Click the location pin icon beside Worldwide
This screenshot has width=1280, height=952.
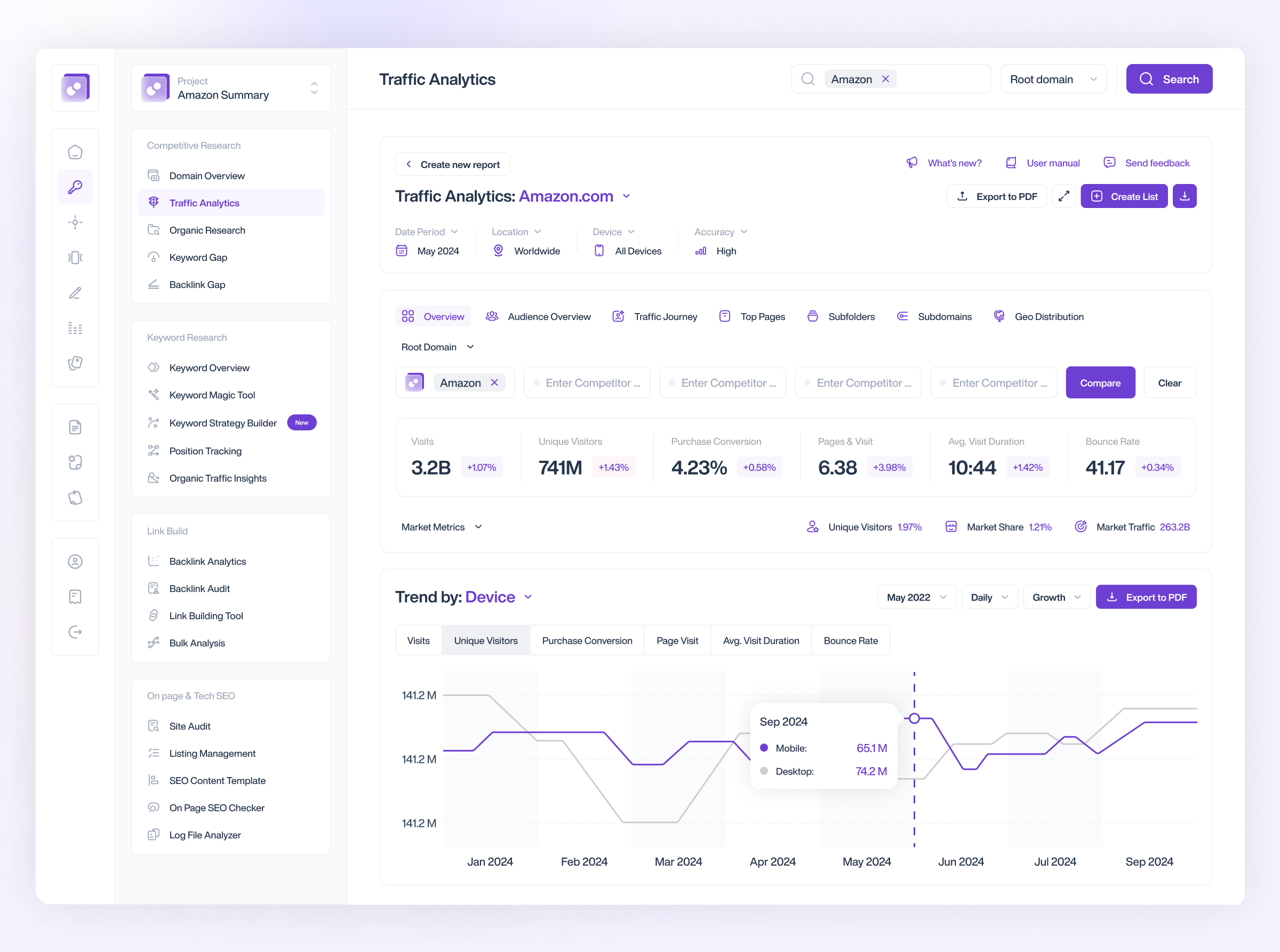pos(499,251)
